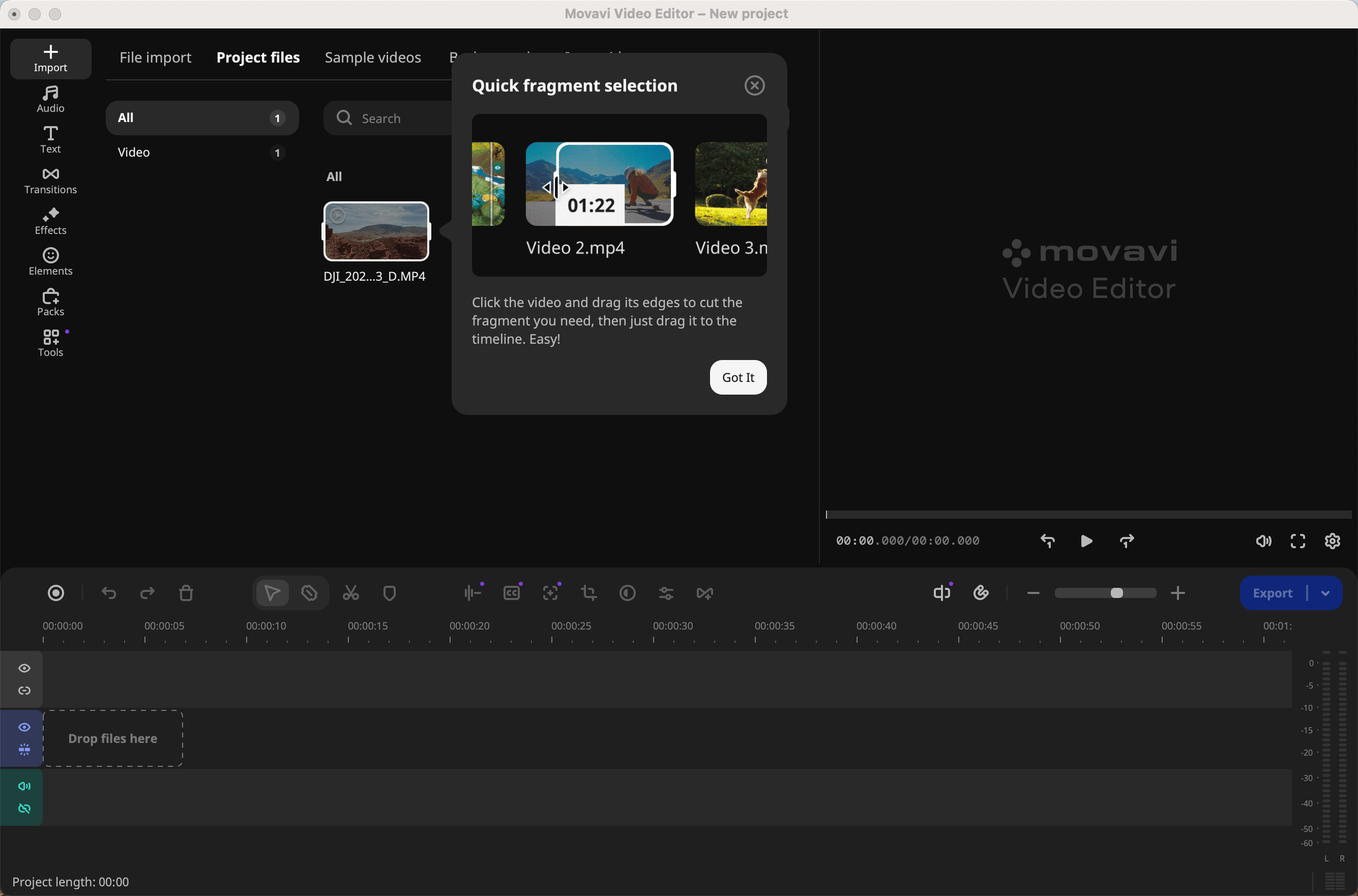Select the DJI_202...3_D.MP4 thumbnail
1358x896 pixels.
pyautogui.click(x=376, y=231)
